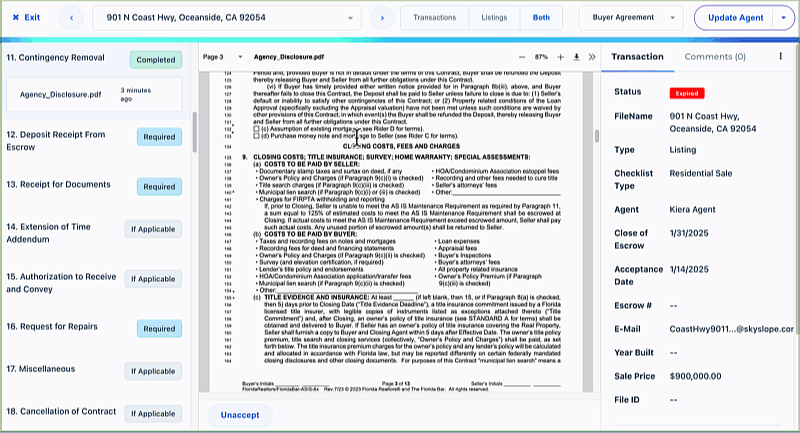Switch to the Transaction panel tab
Image resolution: width=800 pixels, height=433 pixels.
click(x=637, y=57)
